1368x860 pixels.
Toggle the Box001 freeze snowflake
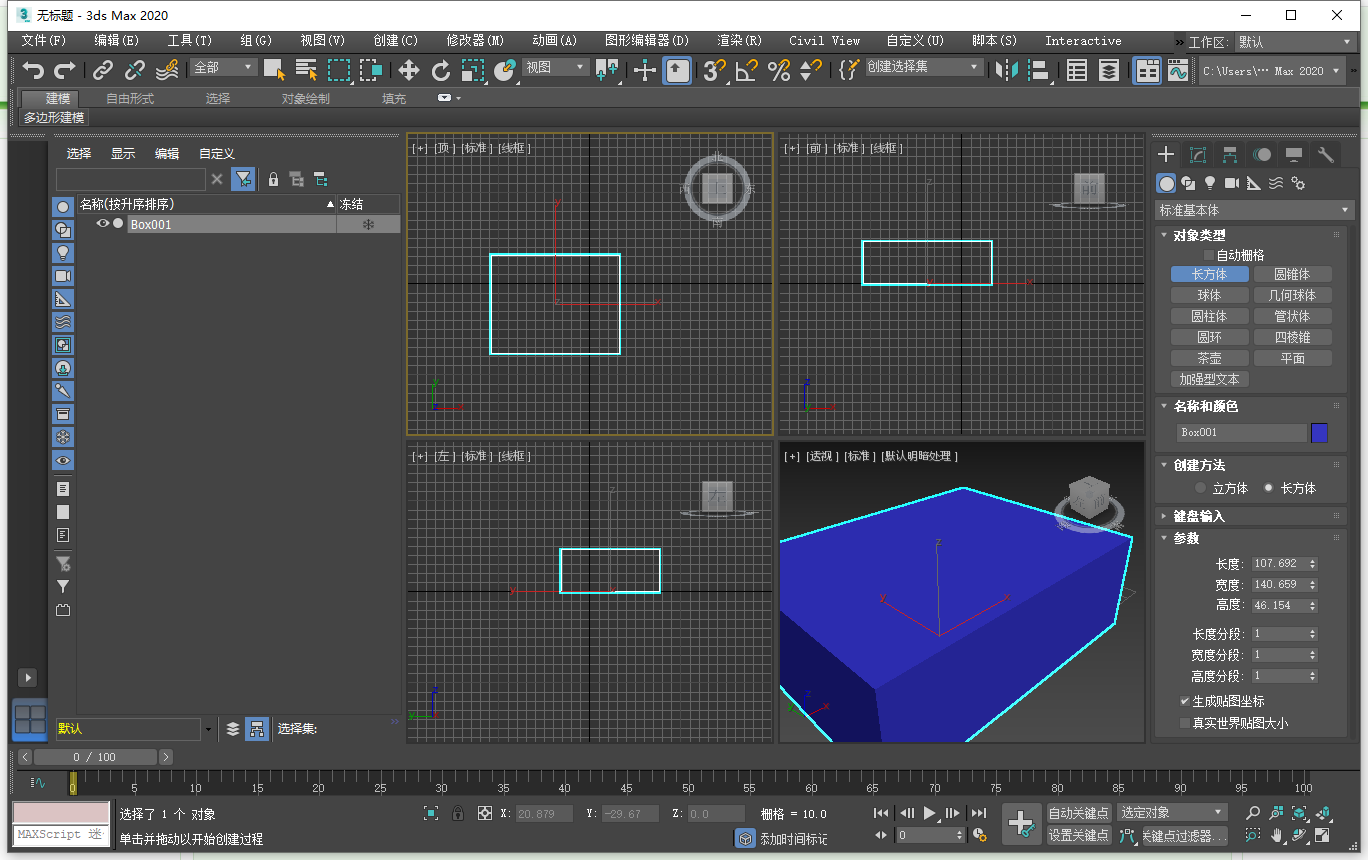coord(368,224)
